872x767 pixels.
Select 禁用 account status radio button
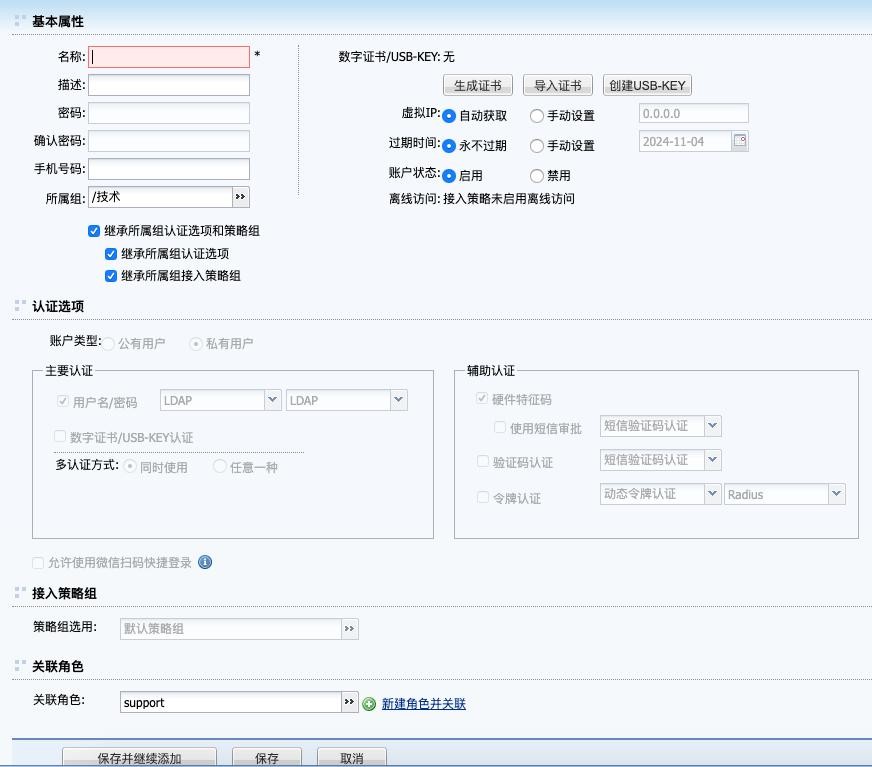(x=537, y=176)
